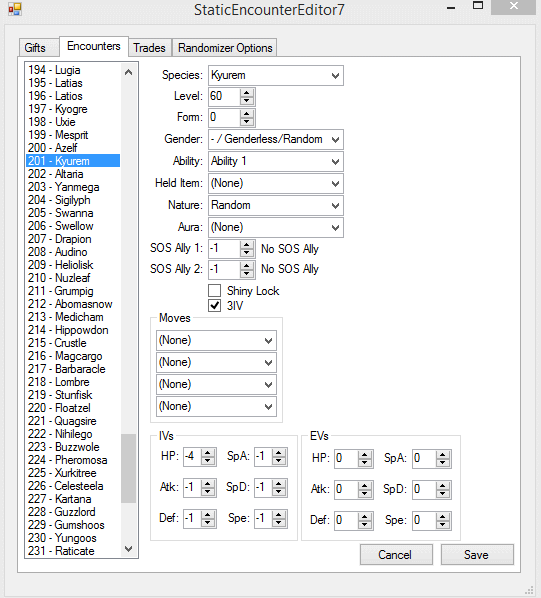
Task: Expand the Held Item dropdown
Action: click(x=276, y=183)
